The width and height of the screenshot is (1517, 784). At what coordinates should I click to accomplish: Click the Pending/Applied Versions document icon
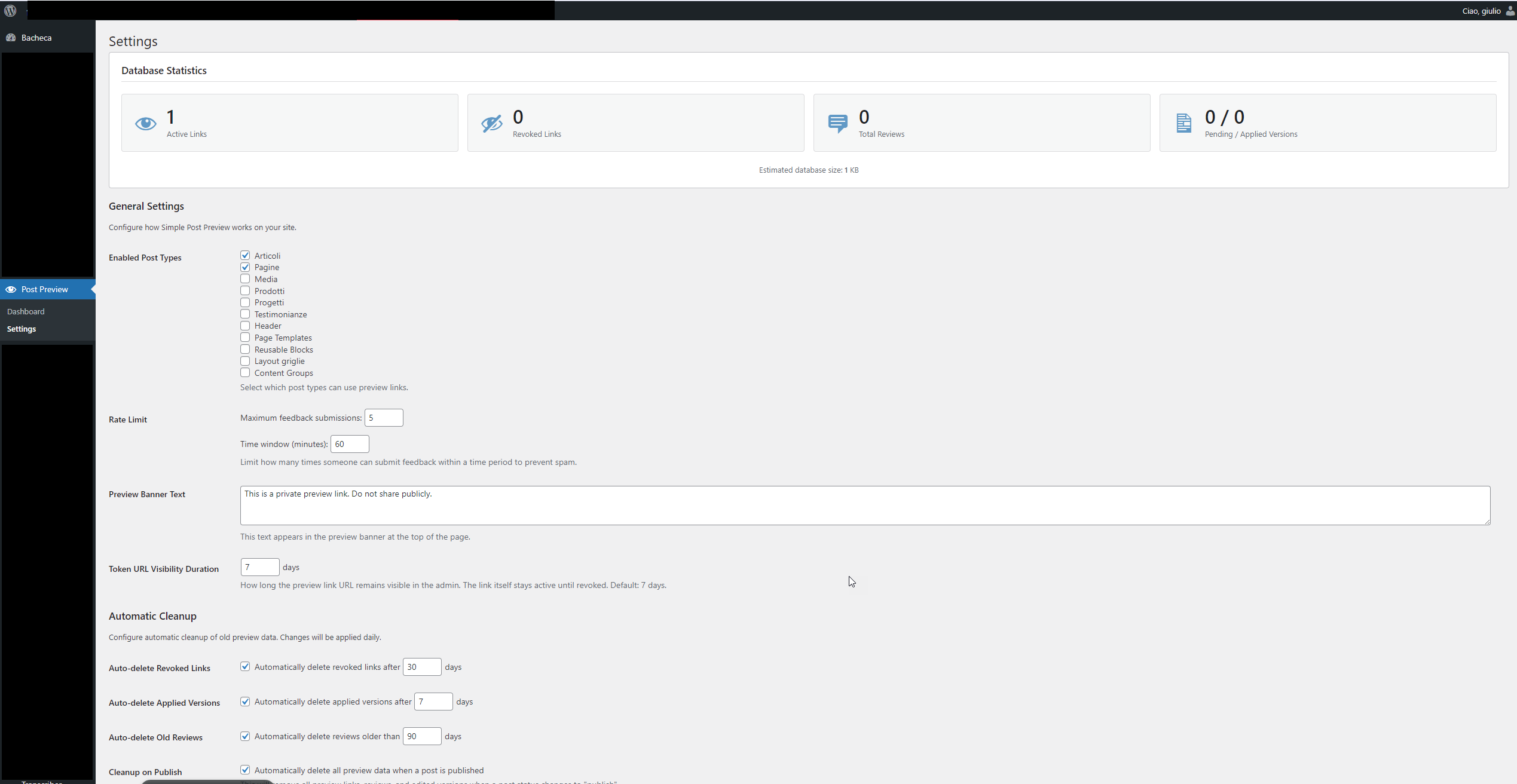coord(1183,123)
